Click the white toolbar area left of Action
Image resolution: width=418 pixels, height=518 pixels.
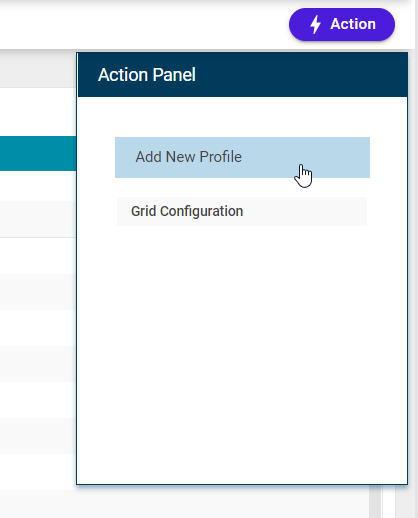point(143,25)
